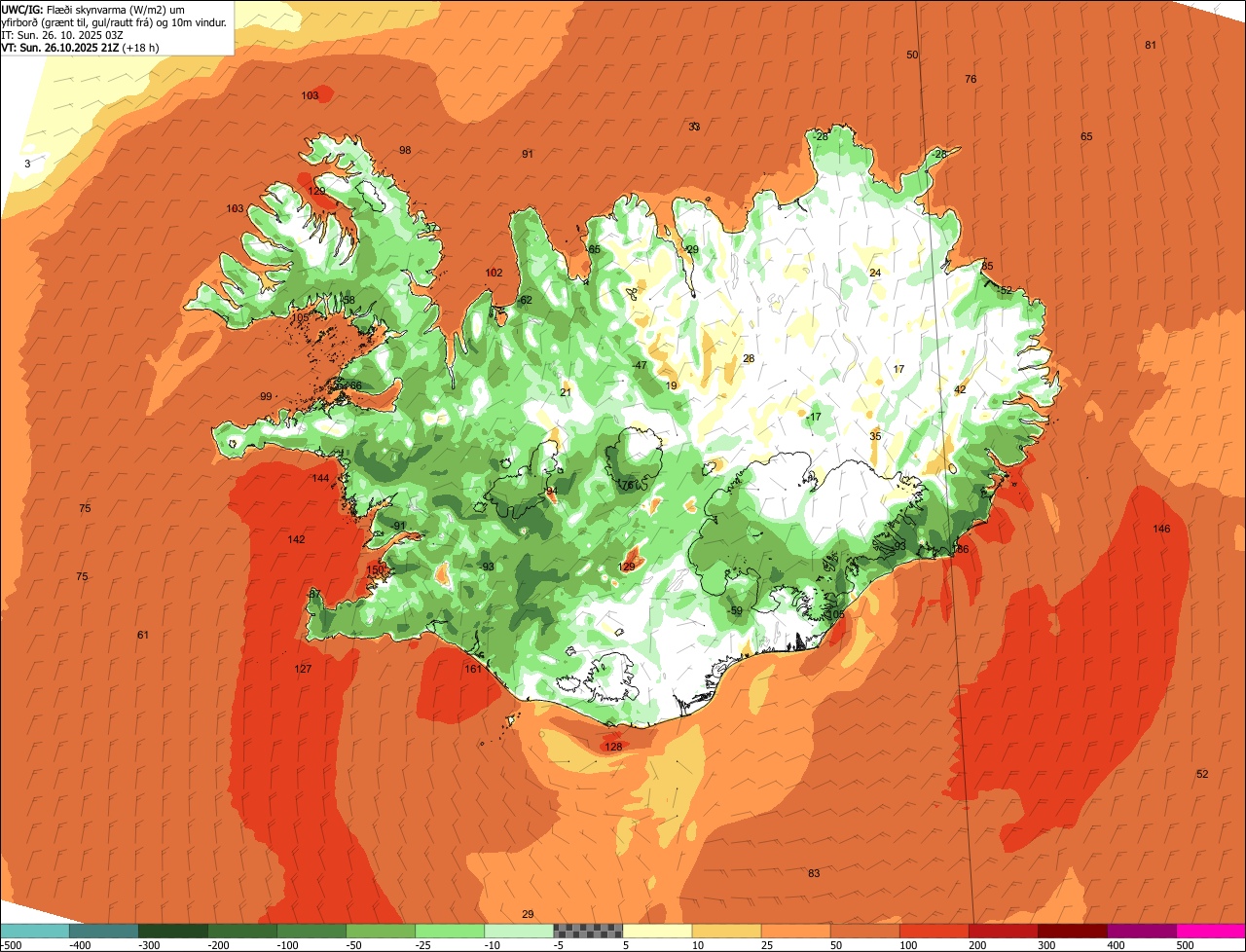Click the legend swatch between -25 and -10
The width and height of the screenshot is (1246, 952).
pos(450,931)
